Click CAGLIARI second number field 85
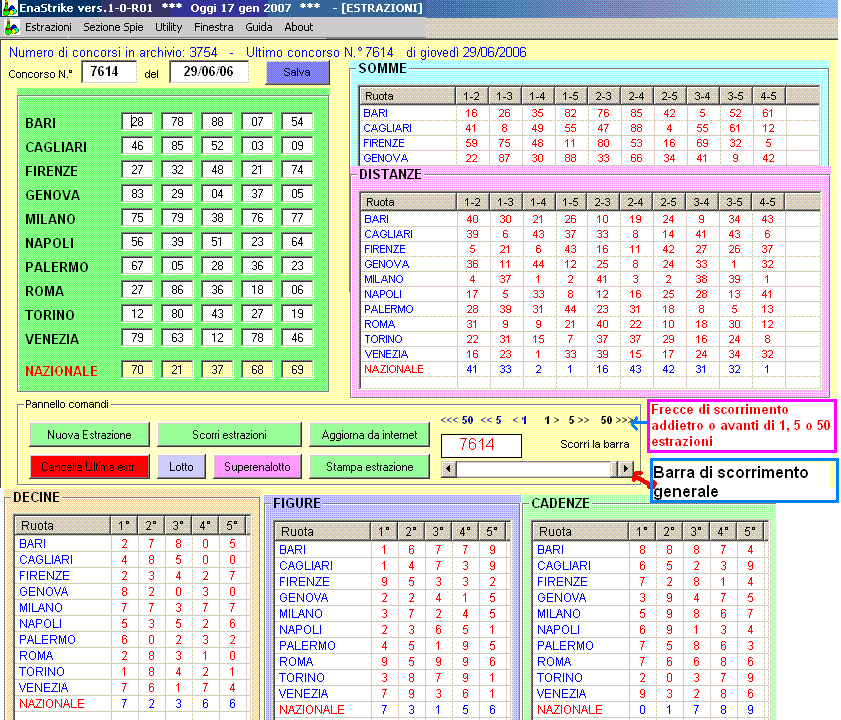Screen dimensions: 841x720 177,146
